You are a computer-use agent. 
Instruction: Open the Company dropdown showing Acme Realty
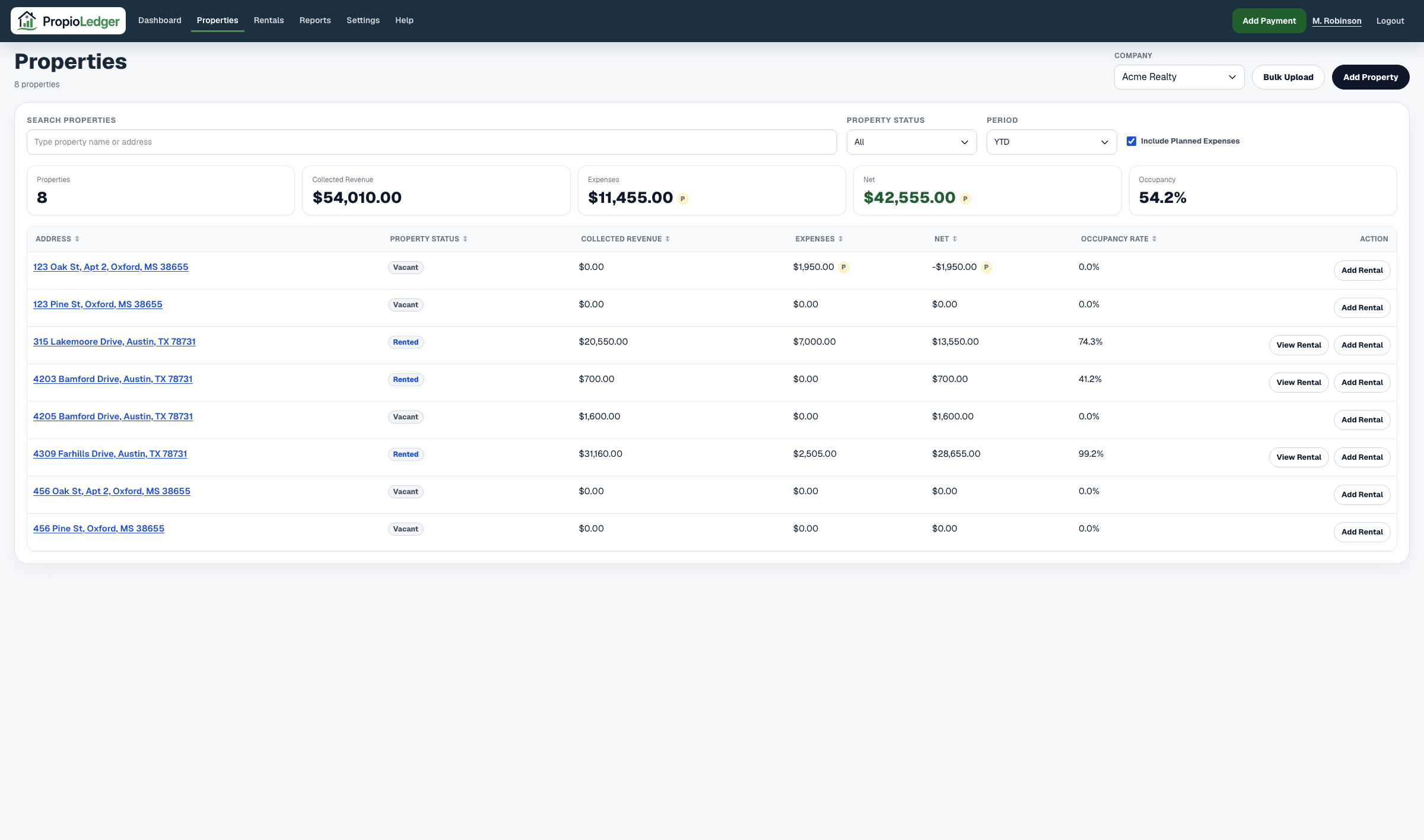[x=1179, y=77]
